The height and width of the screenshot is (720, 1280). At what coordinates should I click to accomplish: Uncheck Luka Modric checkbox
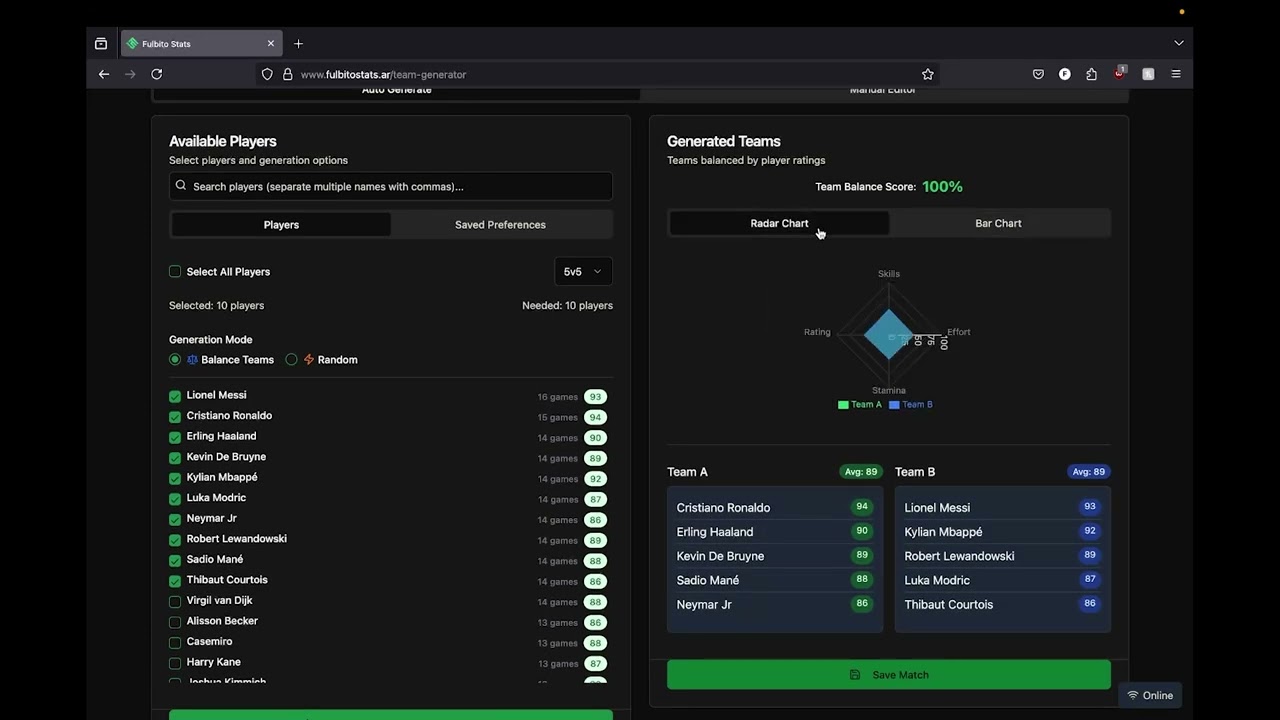(x=175, y=498)
